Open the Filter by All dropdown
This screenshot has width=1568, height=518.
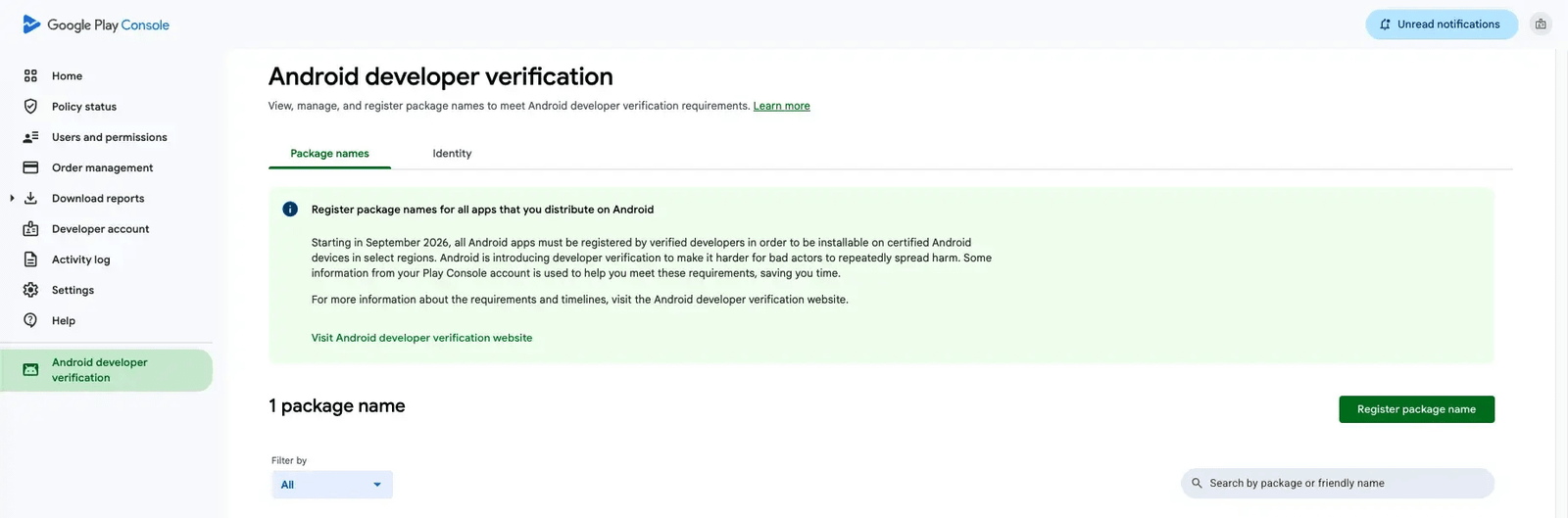coord(332,485)
